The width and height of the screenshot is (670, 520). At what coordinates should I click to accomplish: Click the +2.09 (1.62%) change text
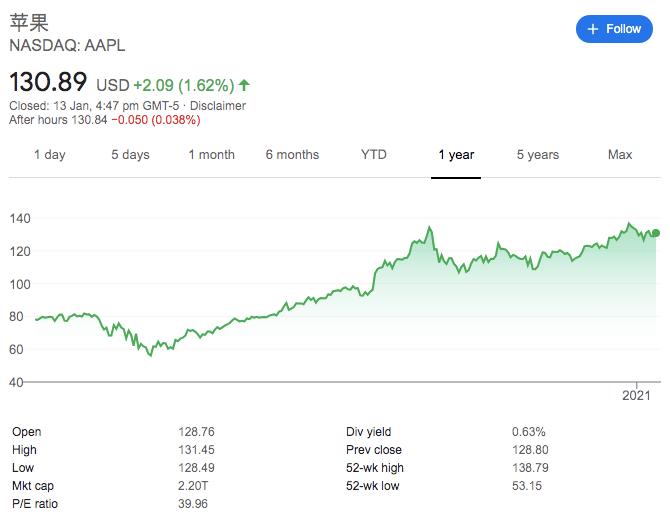[184, 85]
